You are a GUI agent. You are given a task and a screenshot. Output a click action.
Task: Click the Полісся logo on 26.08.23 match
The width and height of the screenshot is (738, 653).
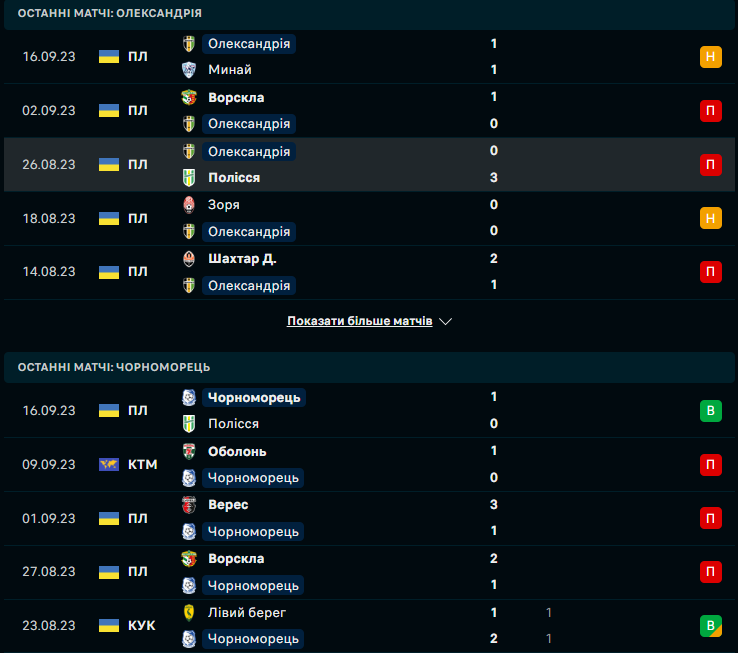coord(188,178)
